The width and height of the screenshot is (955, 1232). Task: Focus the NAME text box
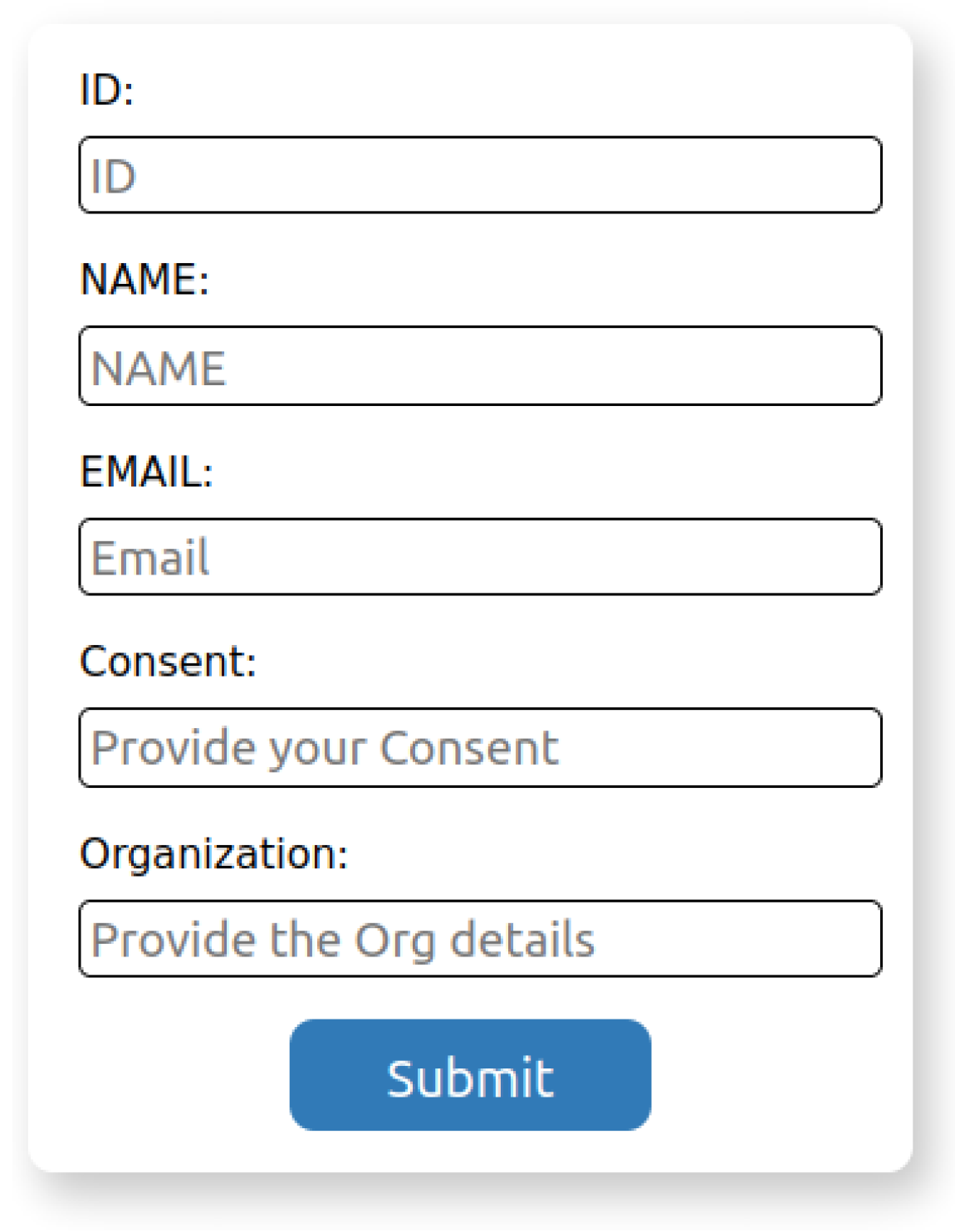480,366
